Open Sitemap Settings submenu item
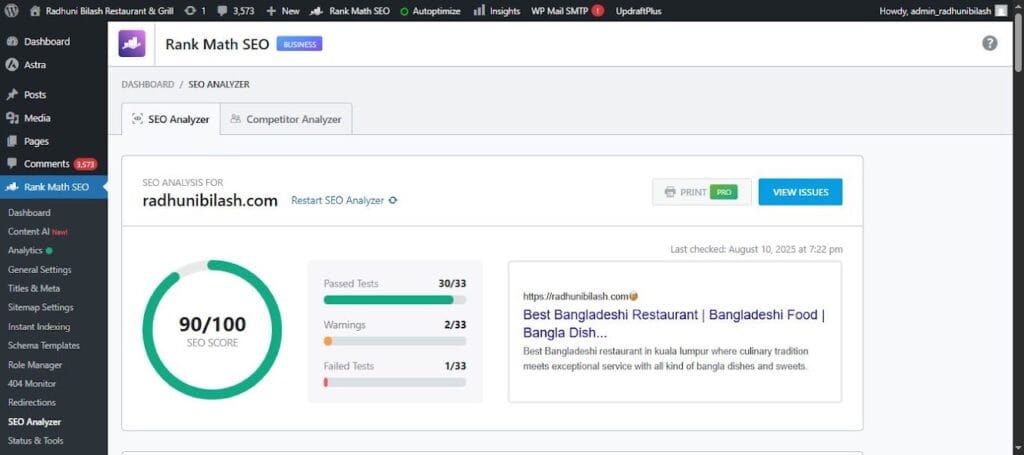 [40, 307]
